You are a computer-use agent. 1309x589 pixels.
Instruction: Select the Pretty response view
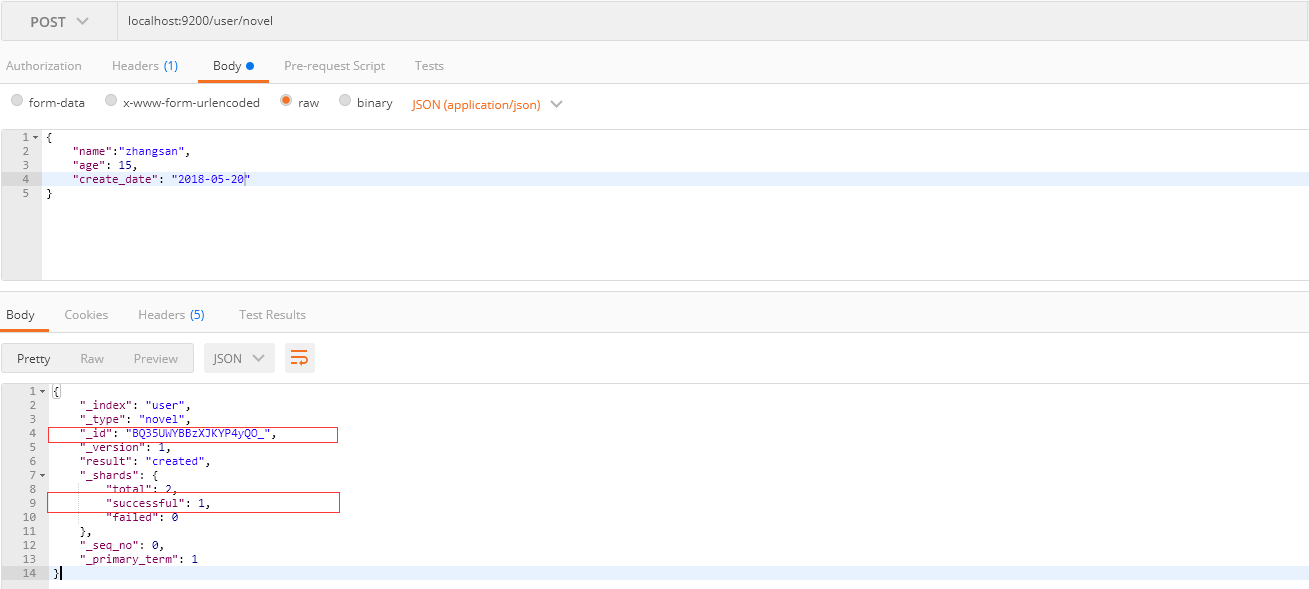[x=33, y=359]
